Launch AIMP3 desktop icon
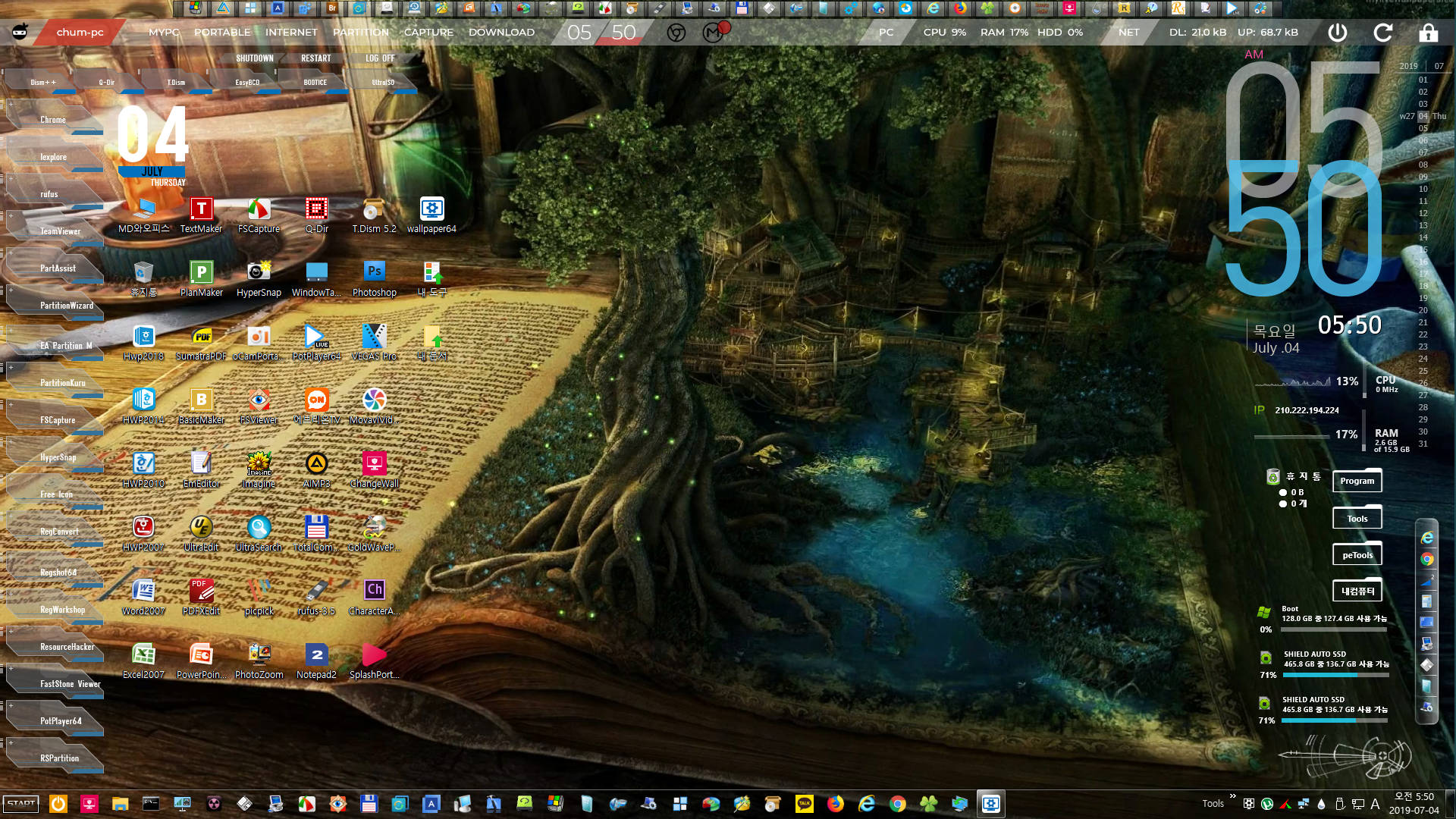The width and height of the screenshot is (1456, 819). (316, 470)
